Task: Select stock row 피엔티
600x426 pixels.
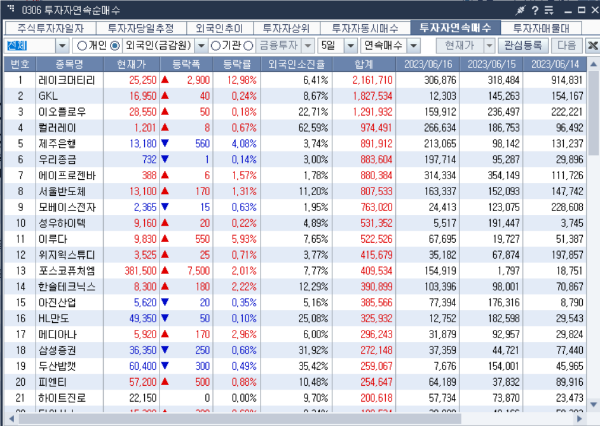Action: 295,382
